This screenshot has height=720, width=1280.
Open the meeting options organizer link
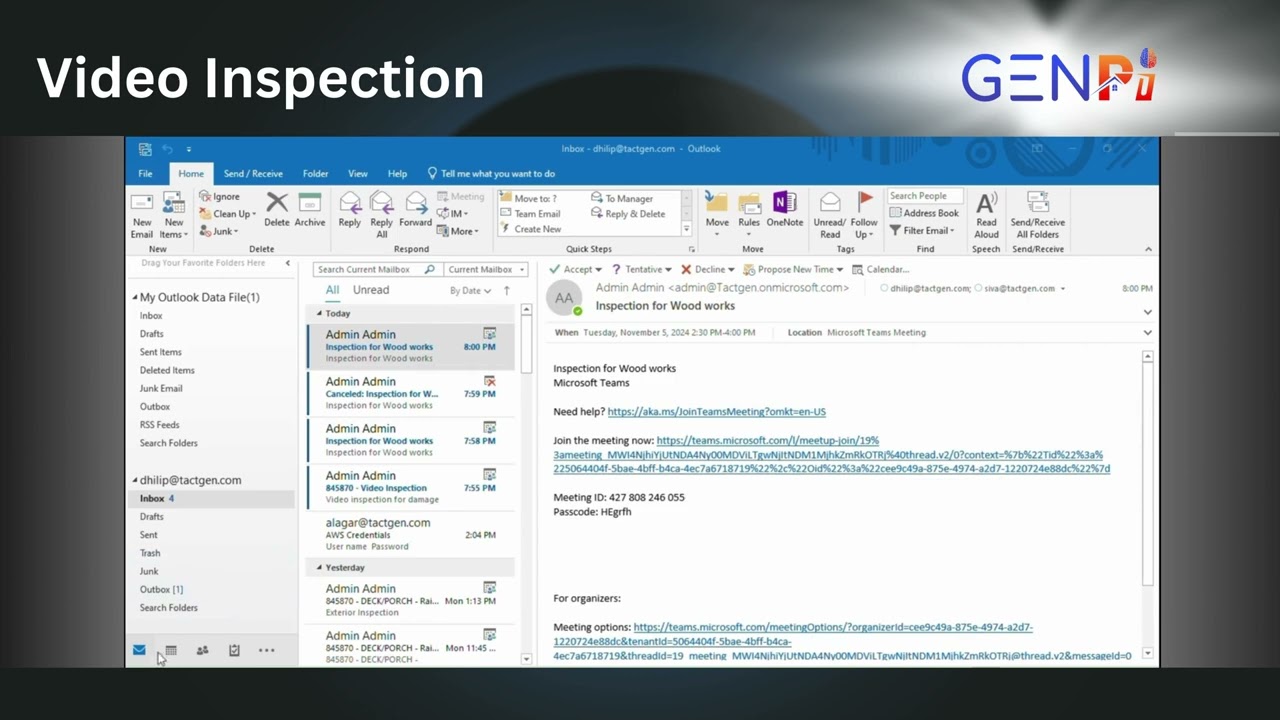pos(842,641)
